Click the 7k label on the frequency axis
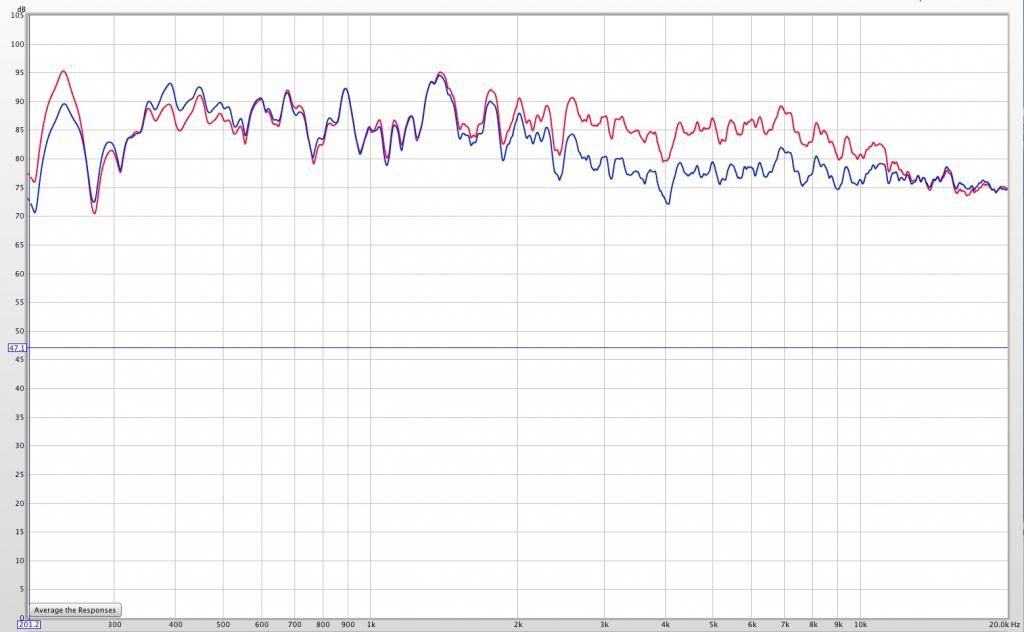 coord(785,625)
